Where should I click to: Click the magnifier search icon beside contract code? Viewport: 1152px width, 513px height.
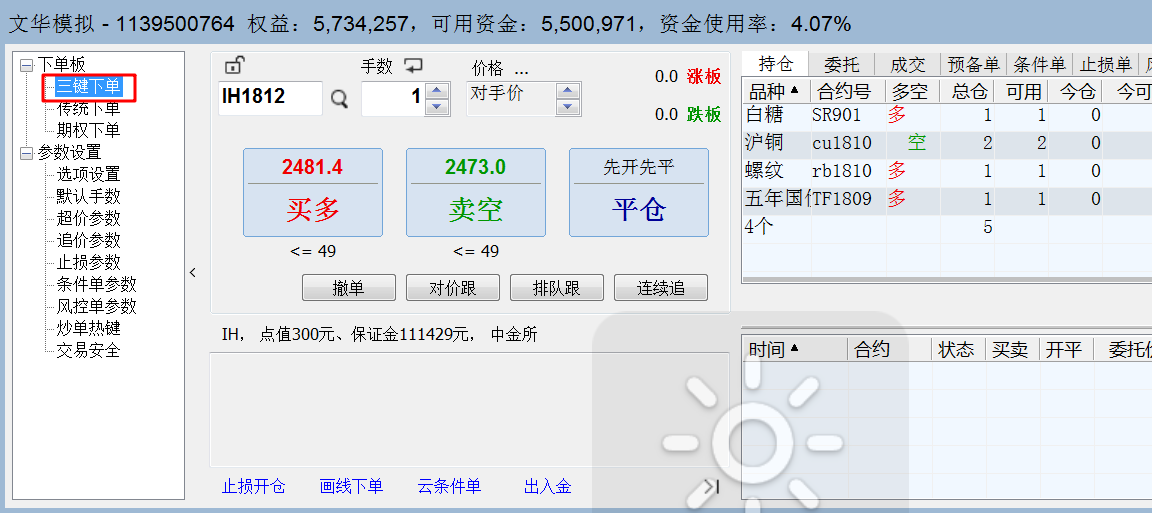tap(339, 98)
